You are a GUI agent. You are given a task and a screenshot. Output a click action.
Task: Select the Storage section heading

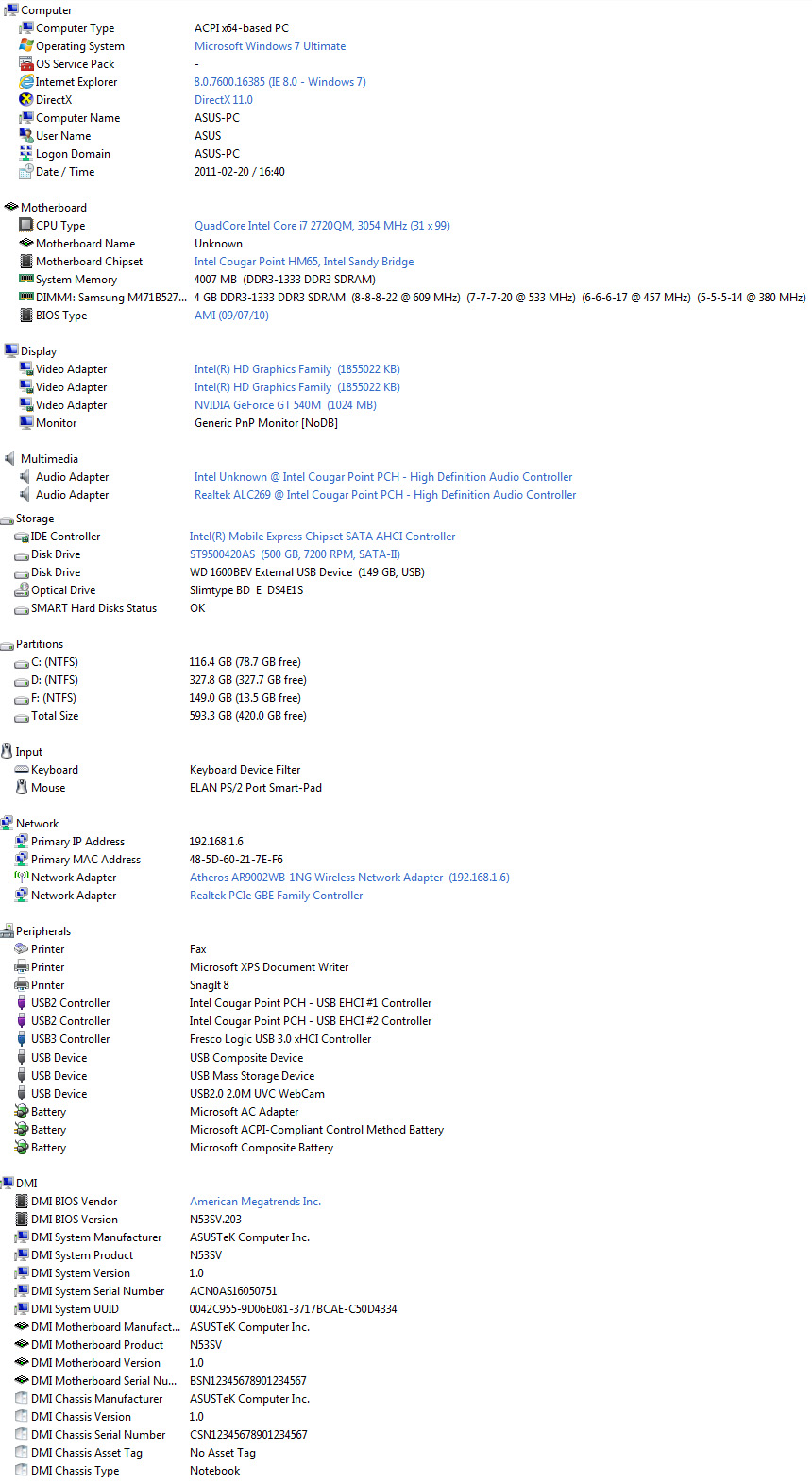(35, 518)
